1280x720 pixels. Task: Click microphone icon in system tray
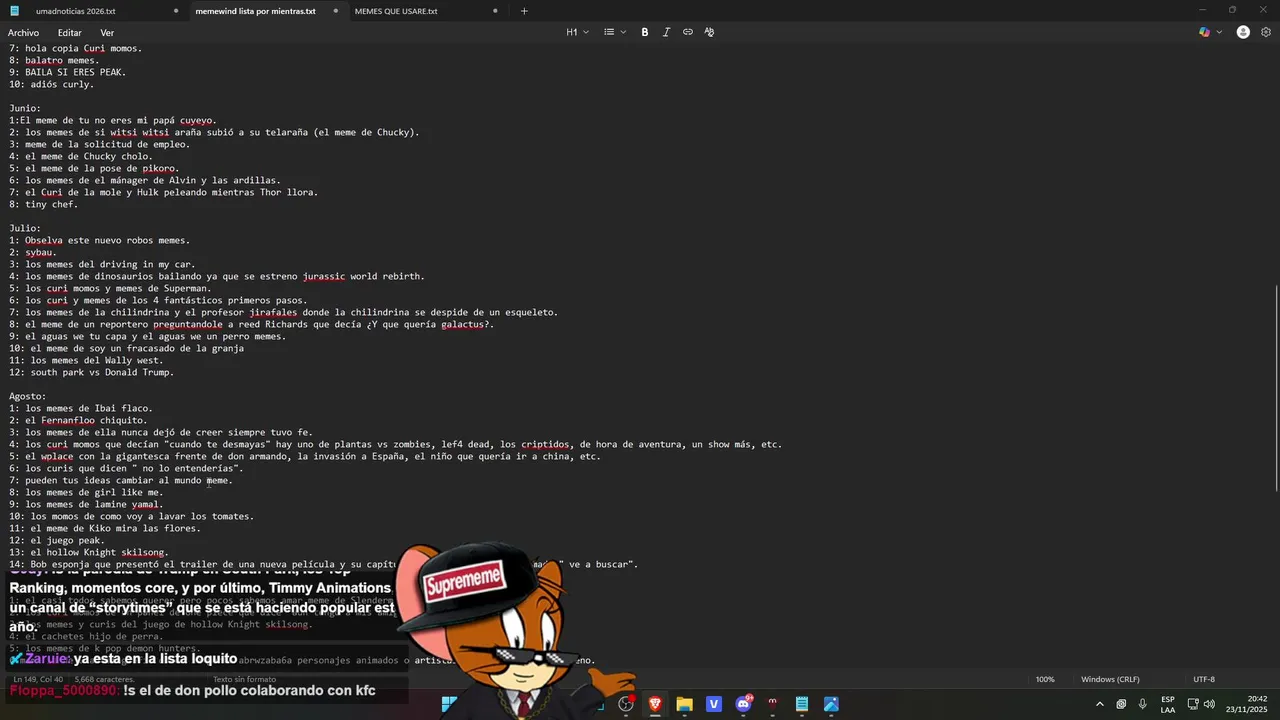pyautogui.click(x=1142, y=704)
